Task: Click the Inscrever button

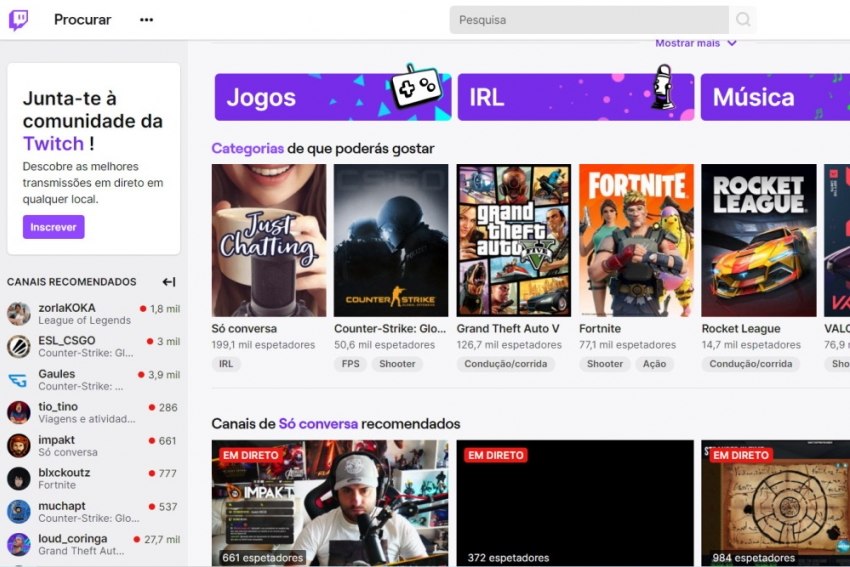Action: (54, 227)
